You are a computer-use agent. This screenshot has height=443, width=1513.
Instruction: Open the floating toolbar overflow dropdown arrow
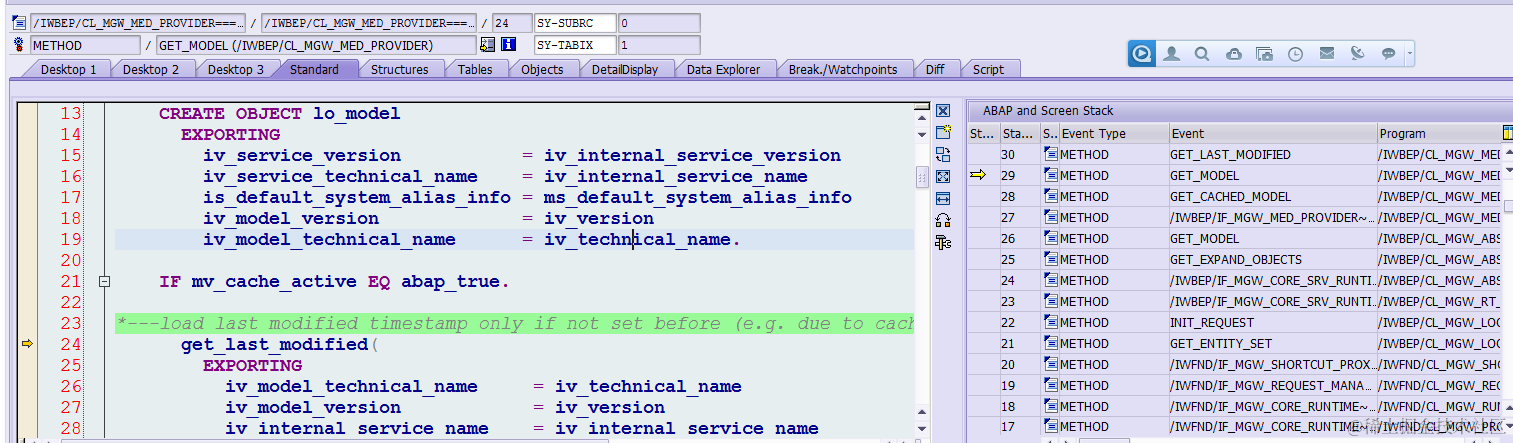click(1410, 54)
